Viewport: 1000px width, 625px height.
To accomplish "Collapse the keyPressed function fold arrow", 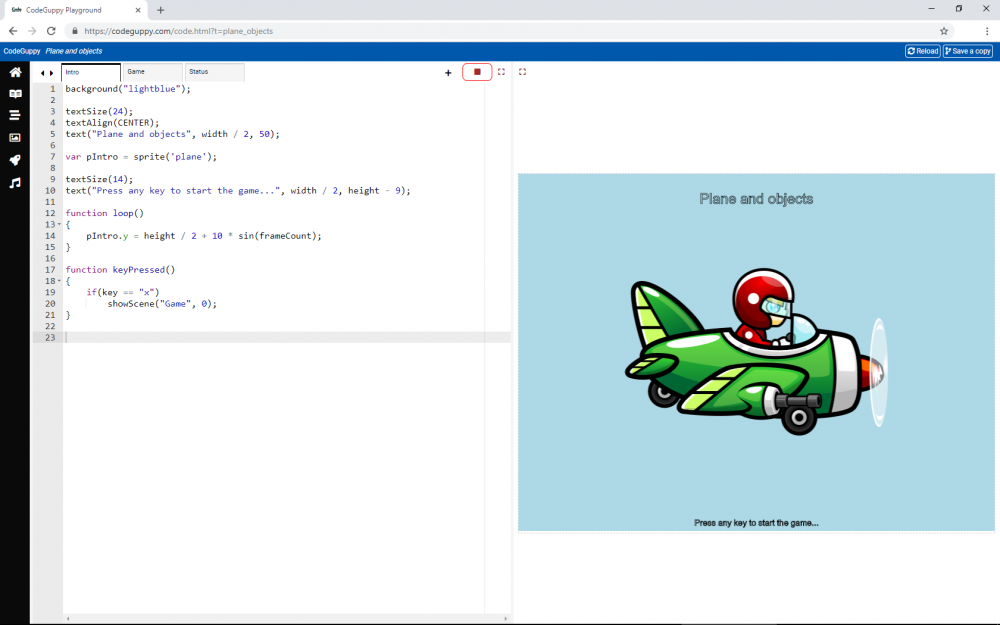I will pyautogui.click(x=59, y=281).
